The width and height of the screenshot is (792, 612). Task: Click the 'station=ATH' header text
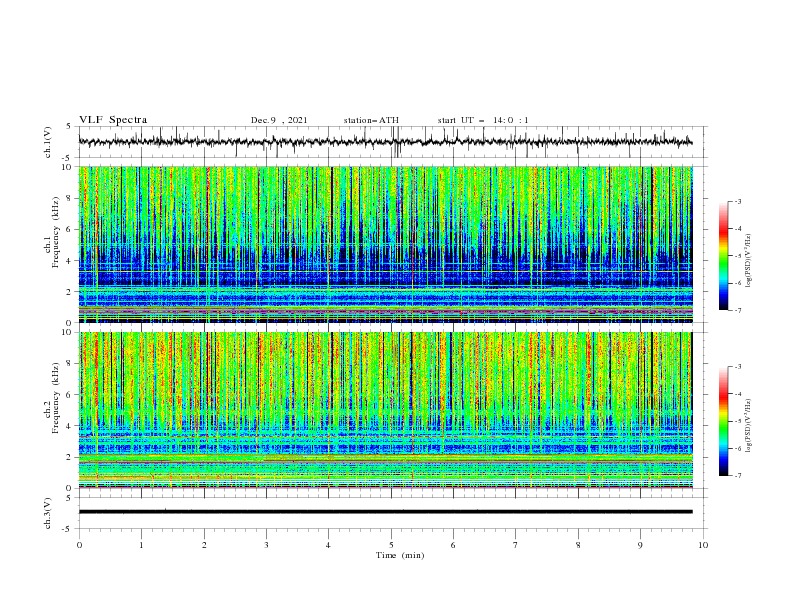coord(371,120)
